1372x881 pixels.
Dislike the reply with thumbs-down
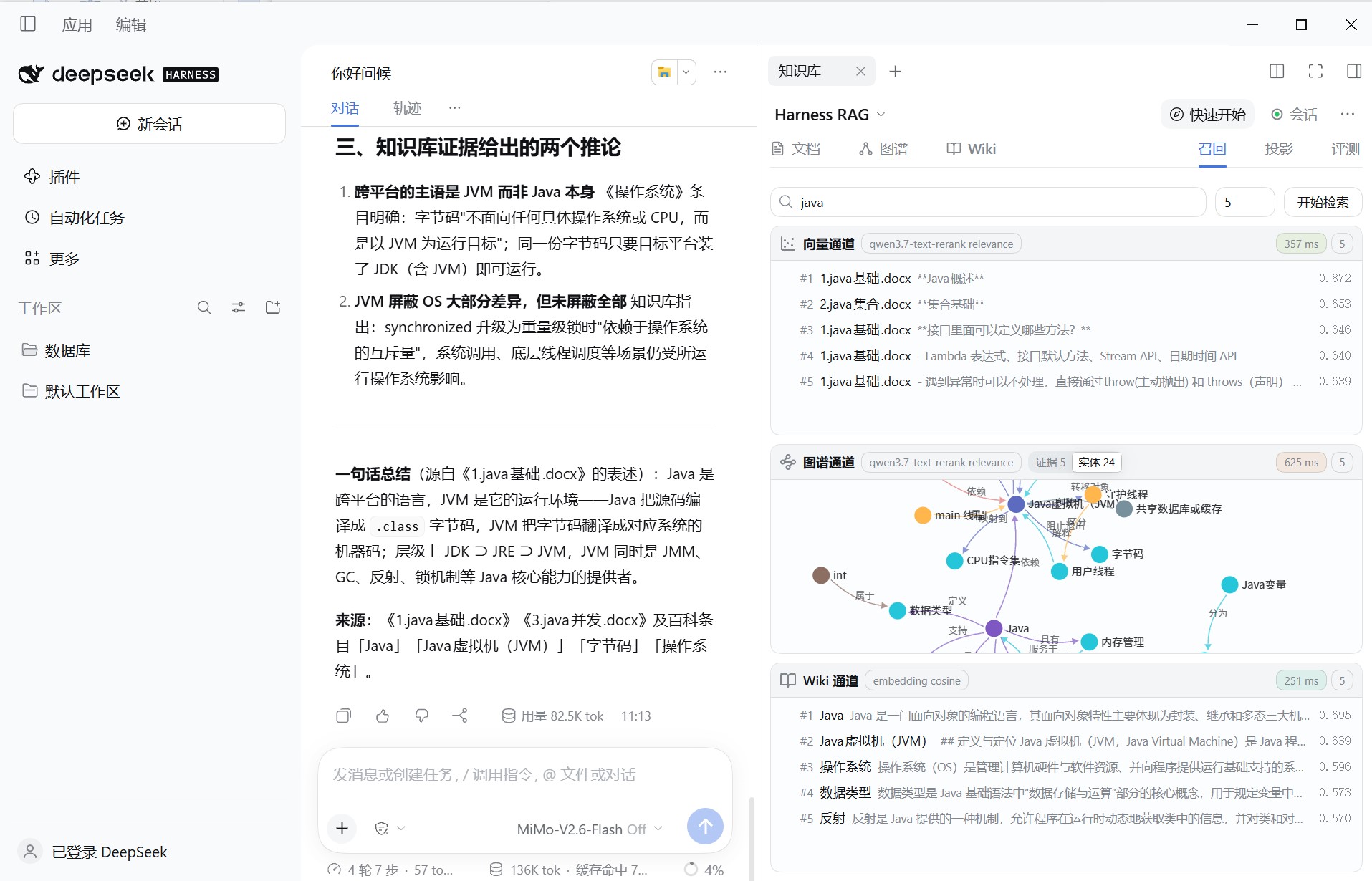click(421, 716)
